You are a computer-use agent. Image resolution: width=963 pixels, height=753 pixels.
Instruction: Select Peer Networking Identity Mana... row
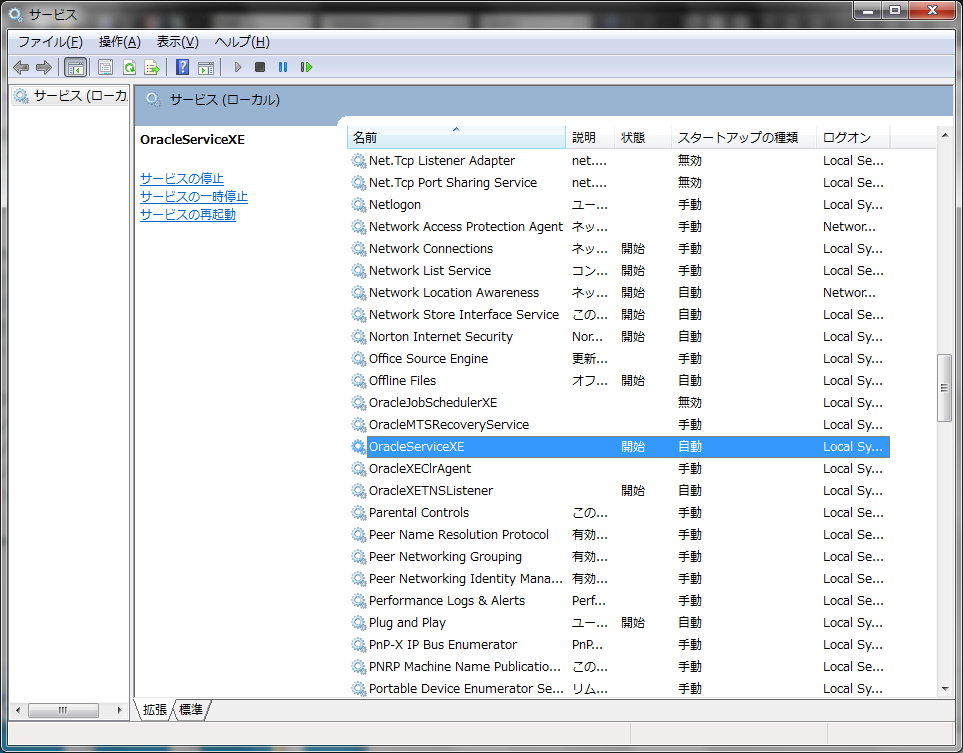tap(619, 579)
